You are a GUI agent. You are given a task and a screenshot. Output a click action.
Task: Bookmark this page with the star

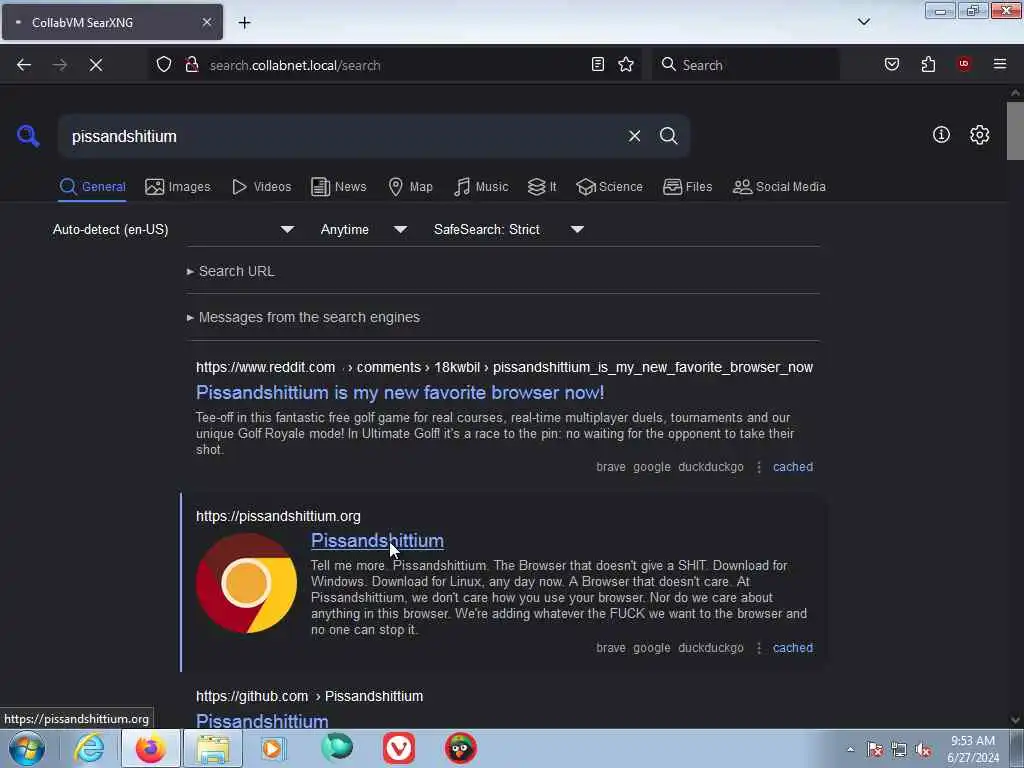626,64
